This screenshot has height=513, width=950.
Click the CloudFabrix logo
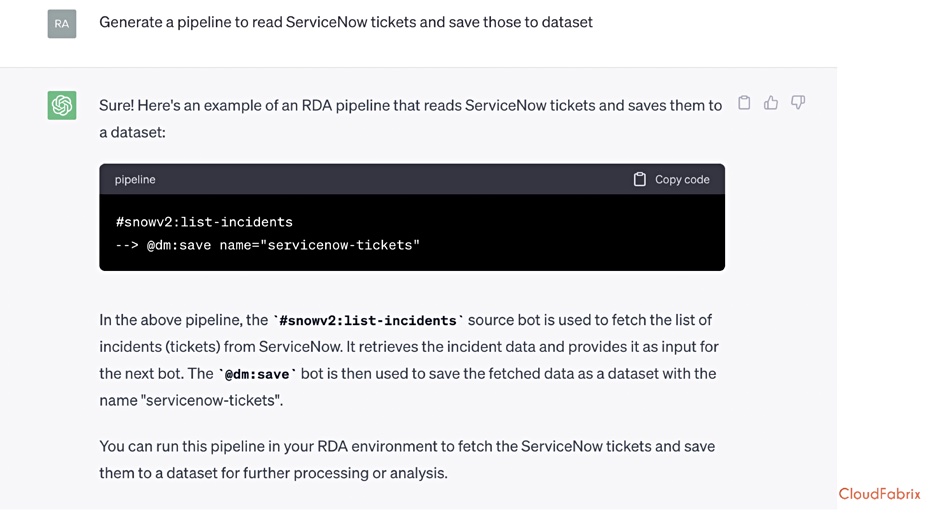pyautogui.click(x=879, y=494)
